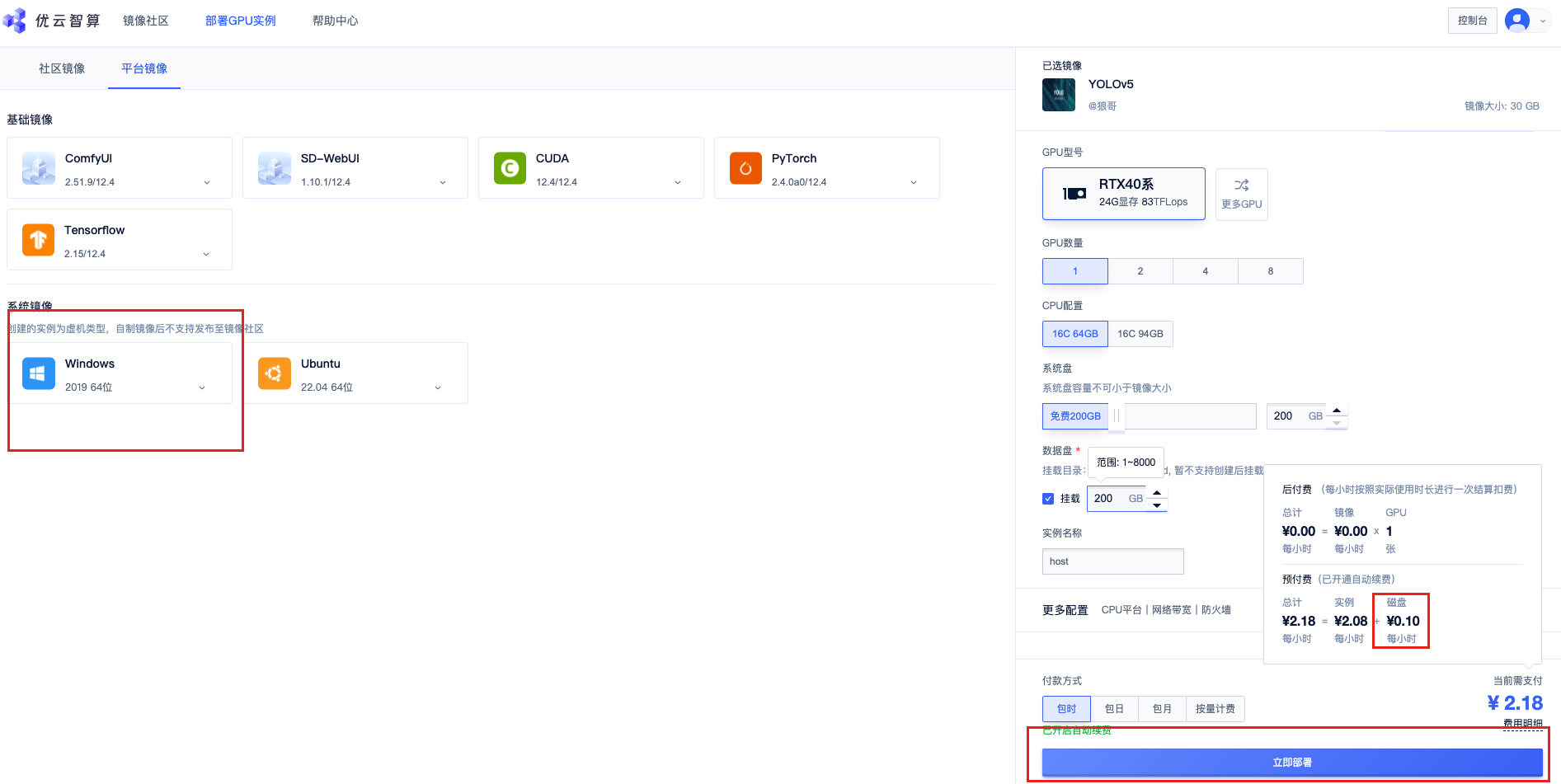The image size is (1561, 784).
Task: Click the Tensorflow logo icon
Action: (x=39, y=241)
